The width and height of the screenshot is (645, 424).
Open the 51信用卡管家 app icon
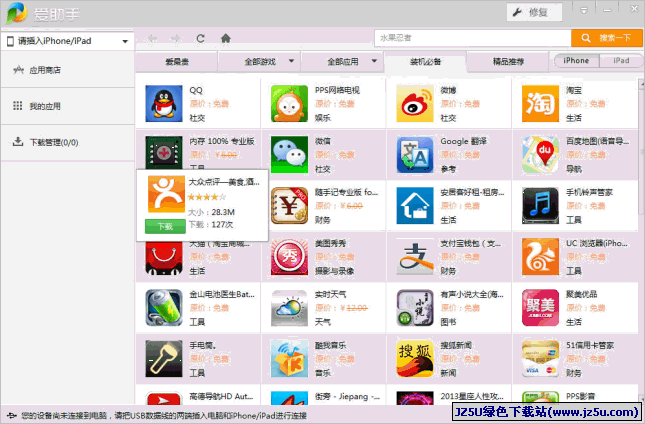point(540,359)
